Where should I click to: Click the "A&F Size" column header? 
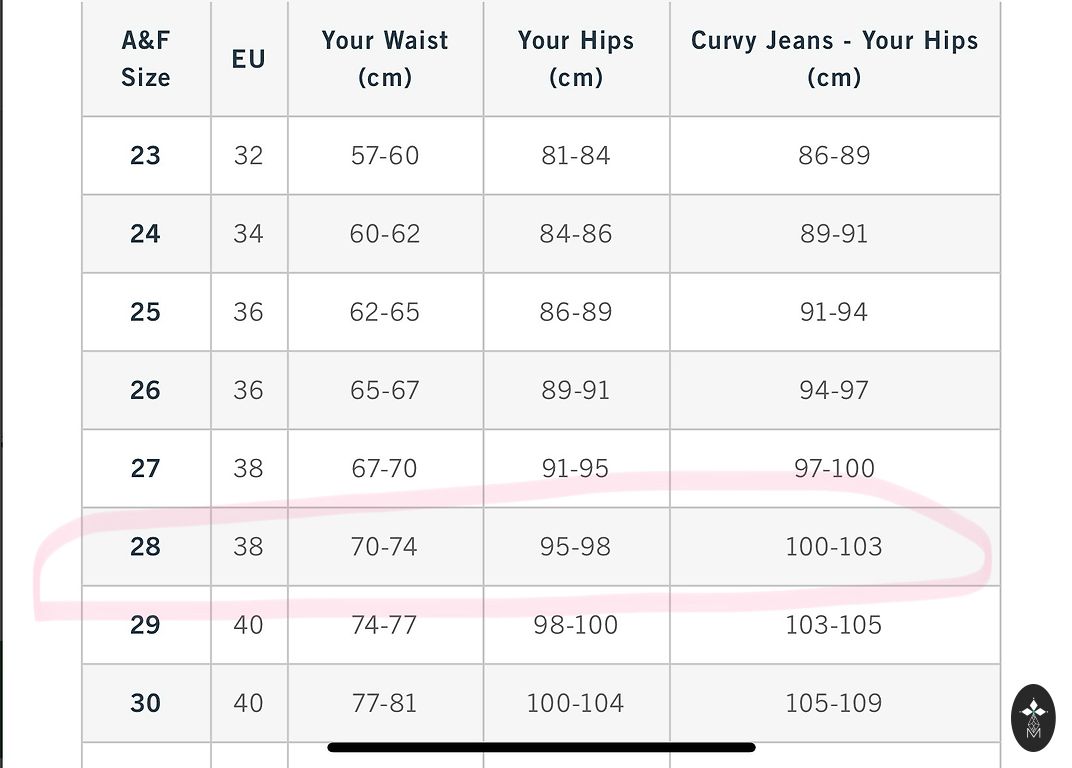coord(146,59)
